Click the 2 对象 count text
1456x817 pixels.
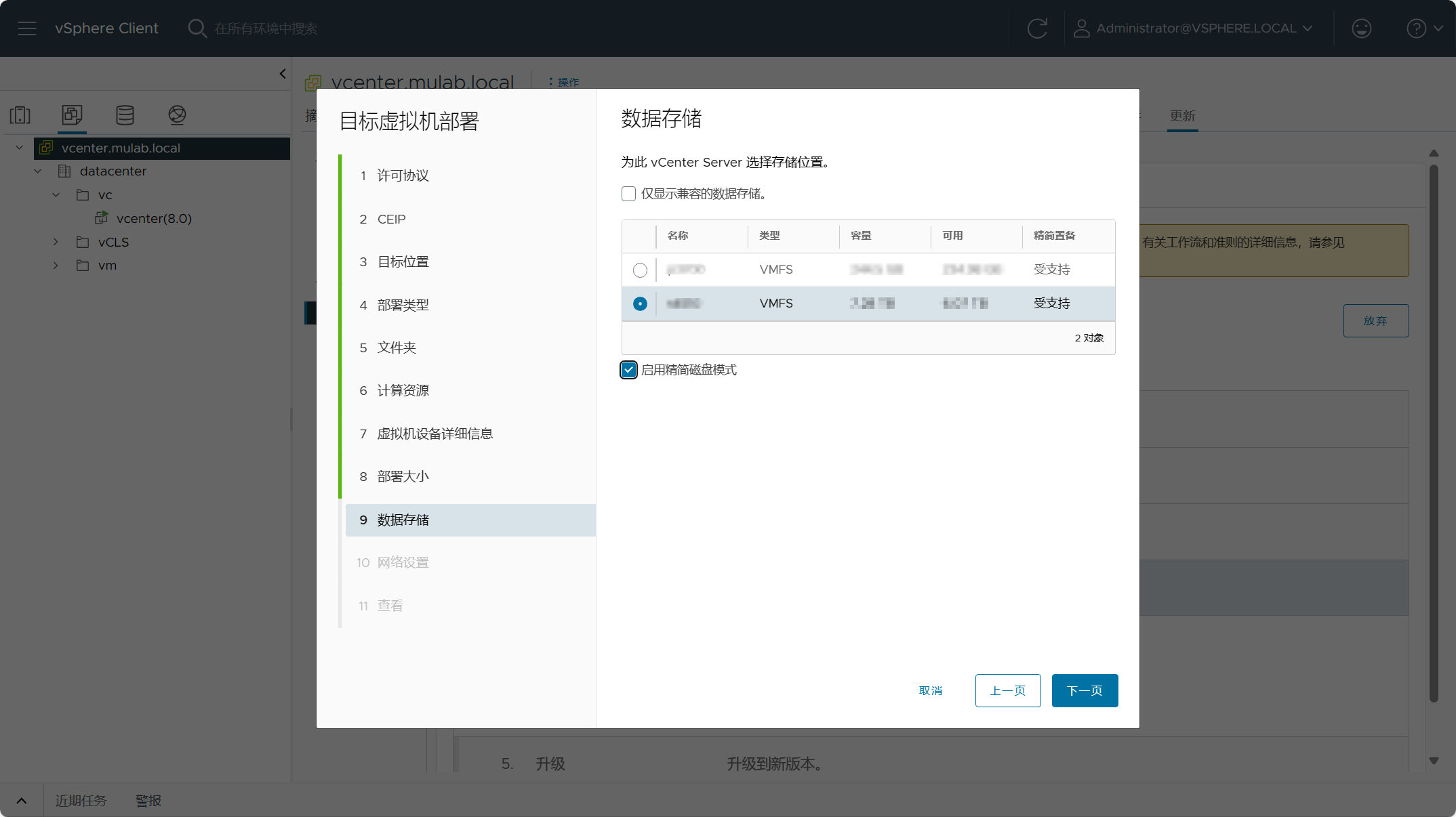pyautogui.click(x=1089, y=338)
